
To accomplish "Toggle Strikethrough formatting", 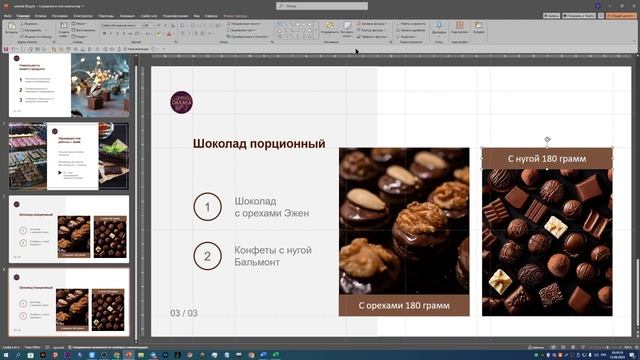I will 131,34.
